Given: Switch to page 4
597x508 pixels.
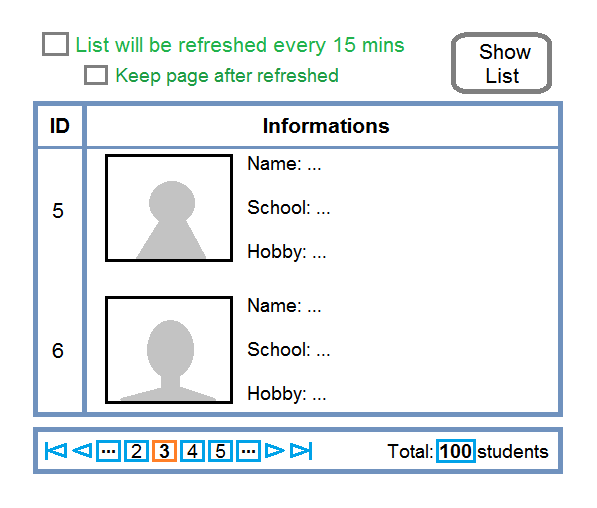Looking at the screenshot, I should tap(192, 451).
